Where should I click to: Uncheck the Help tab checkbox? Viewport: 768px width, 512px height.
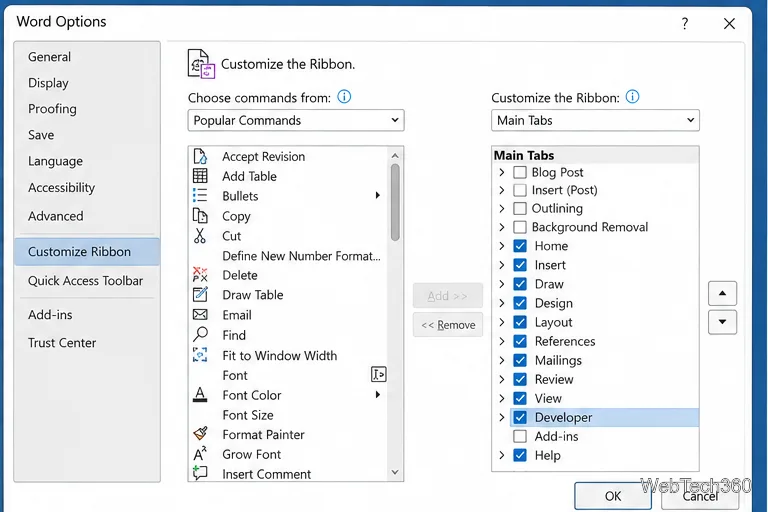pos(520,455)
